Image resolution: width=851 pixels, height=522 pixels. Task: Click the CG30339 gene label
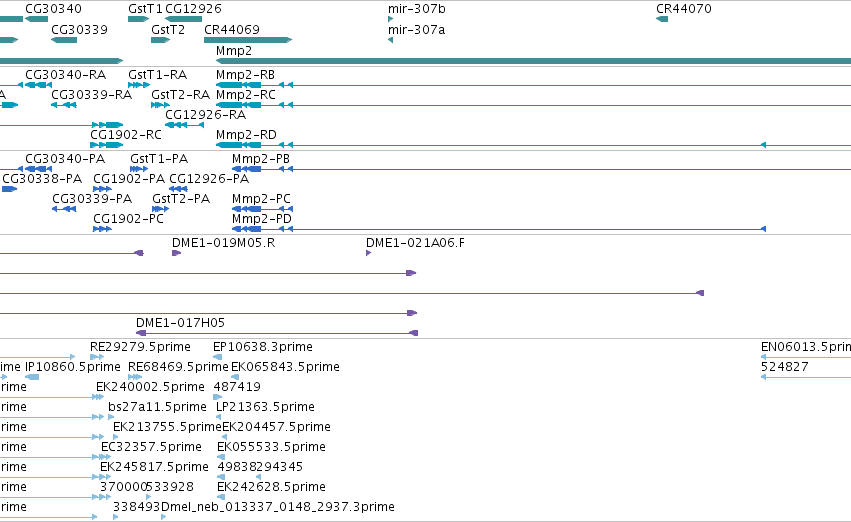[79, 29]
